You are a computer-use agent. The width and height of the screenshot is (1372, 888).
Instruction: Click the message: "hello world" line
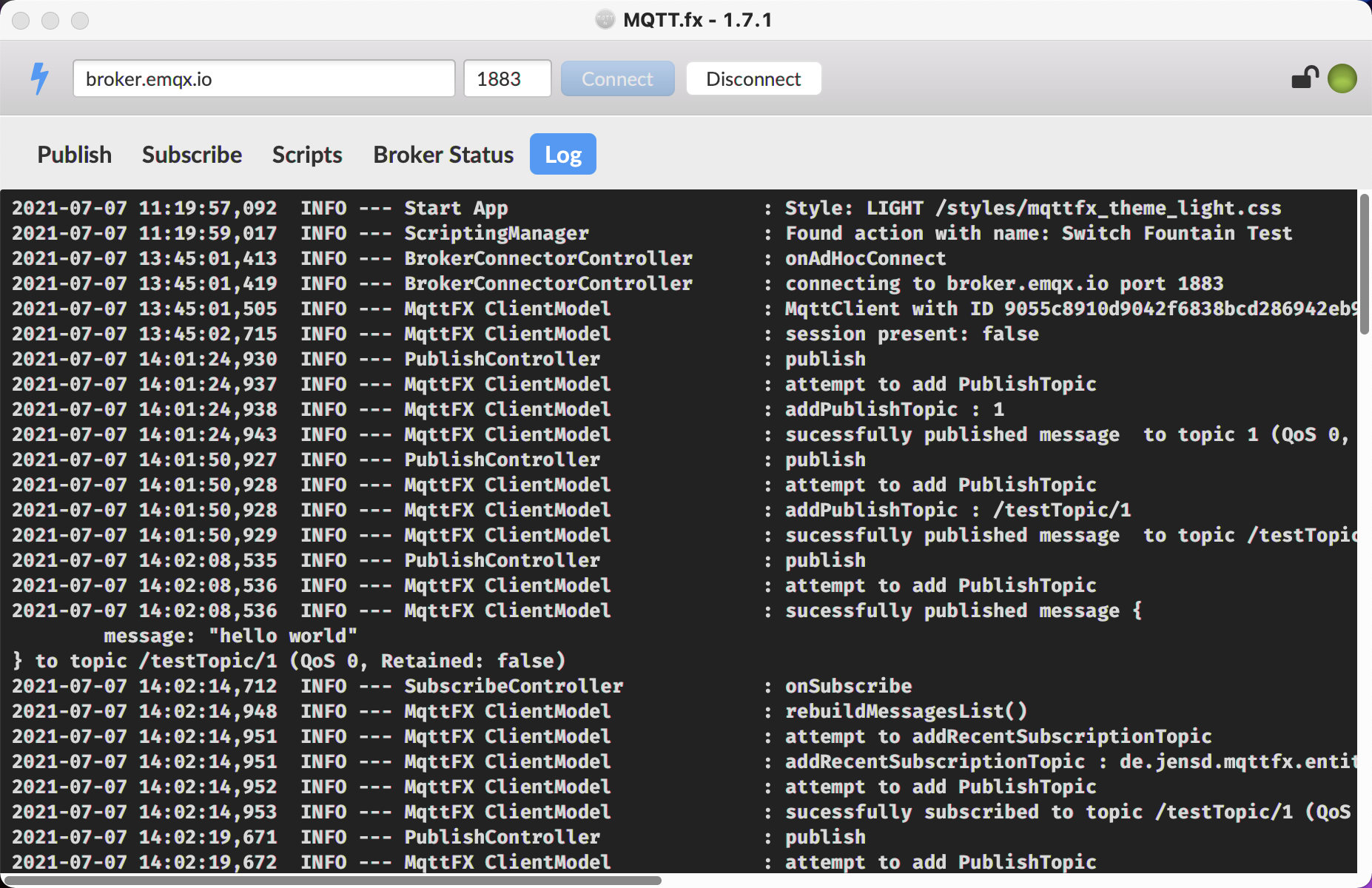coord(230,636)
